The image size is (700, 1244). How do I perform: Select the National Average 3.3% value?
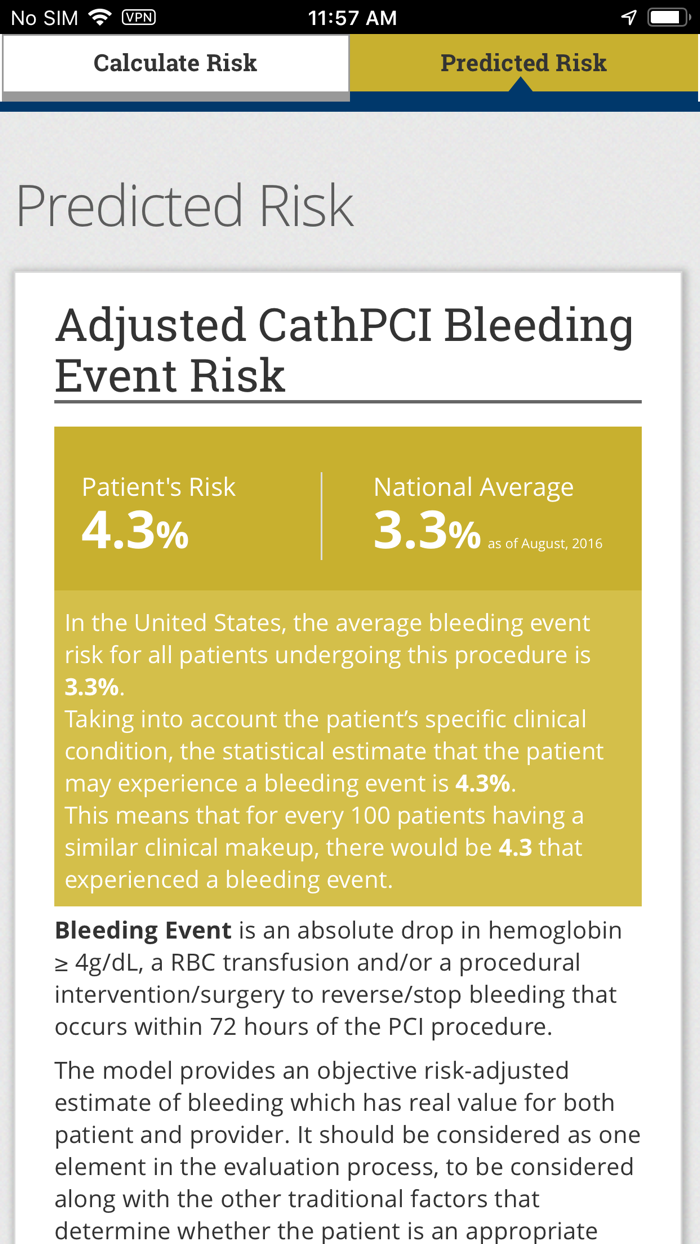click(427, 533)
